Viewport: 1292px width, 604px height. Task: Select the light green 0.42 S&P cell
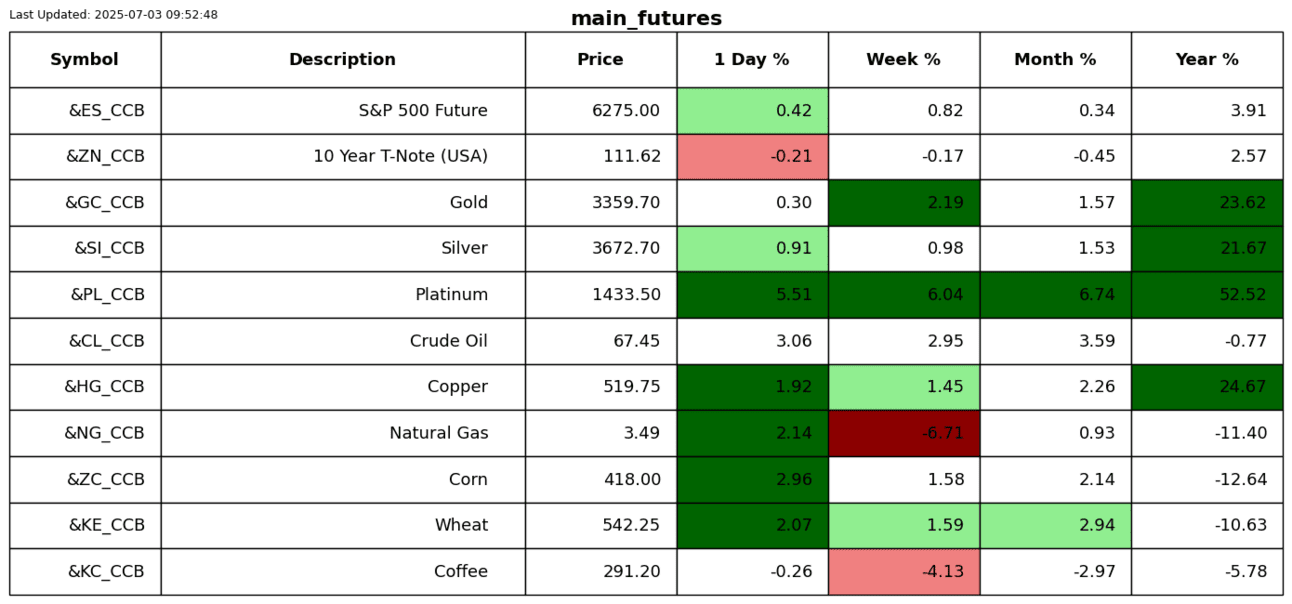(x=752, y=111)
